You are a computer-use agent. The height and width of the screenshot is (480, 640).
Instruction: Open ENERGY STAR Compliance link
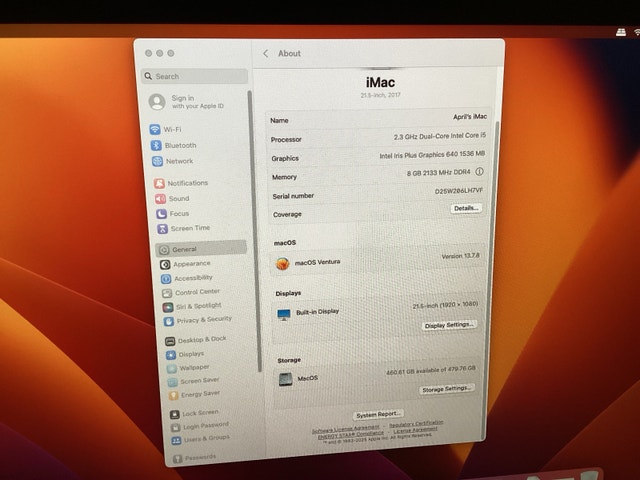(x=351, y=435)
